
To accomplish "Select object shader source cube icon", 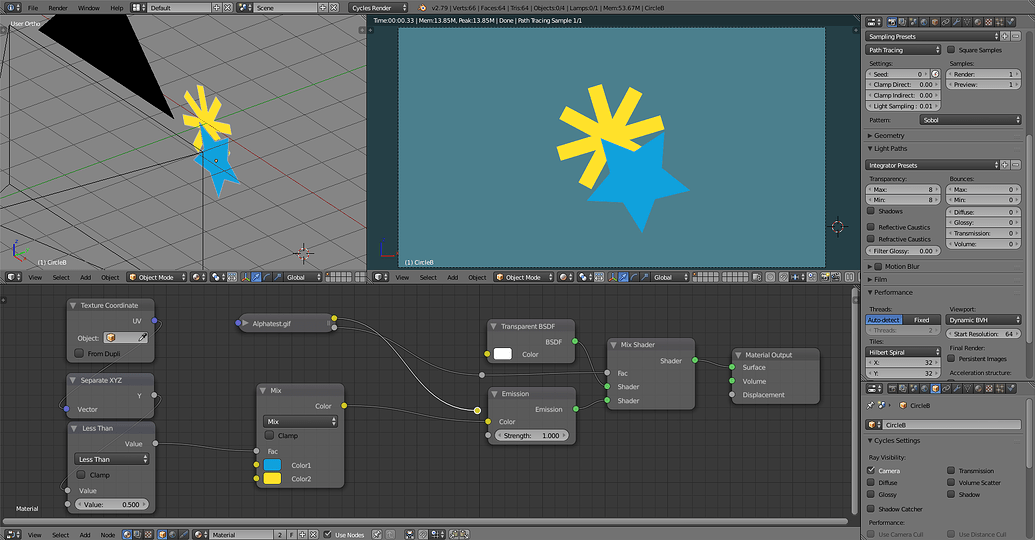I will pos(162,534).
